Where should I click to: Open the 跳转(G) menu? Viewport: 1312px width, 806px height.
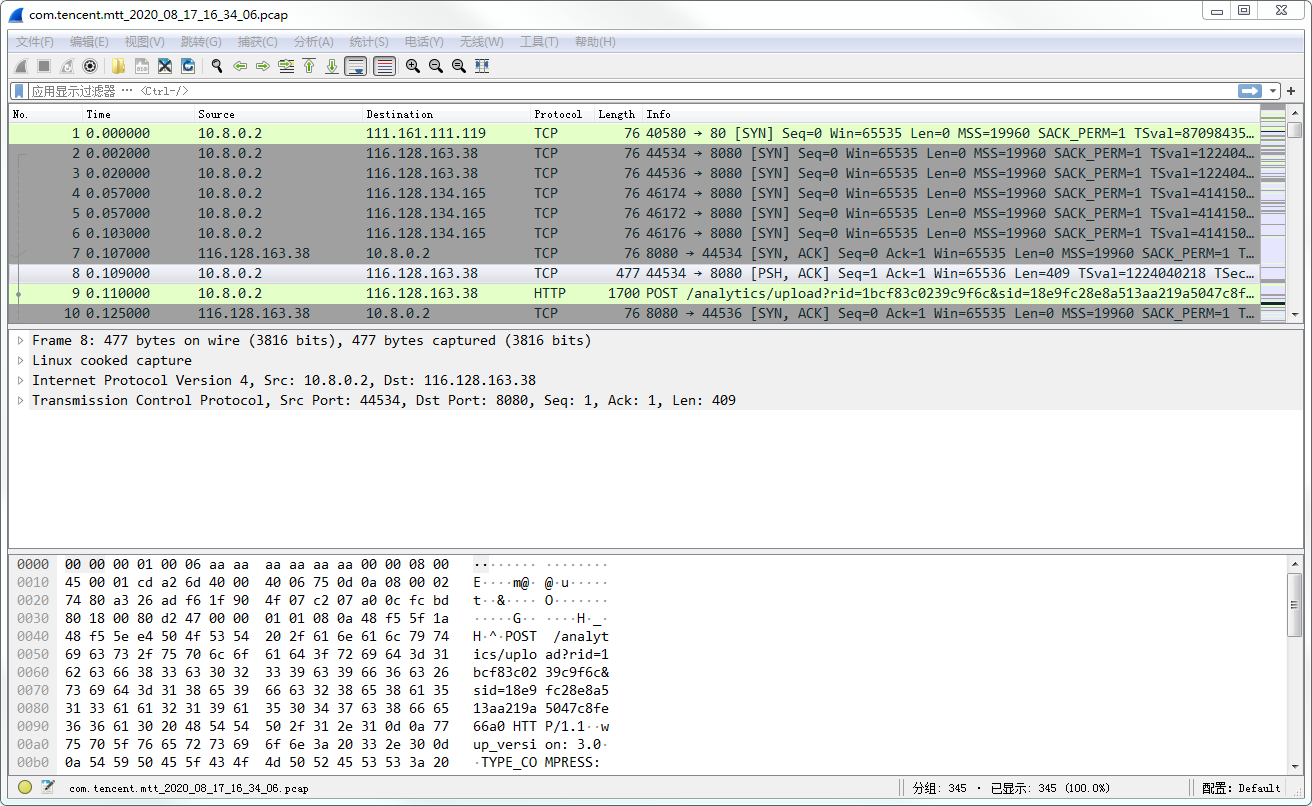[201, 42]
